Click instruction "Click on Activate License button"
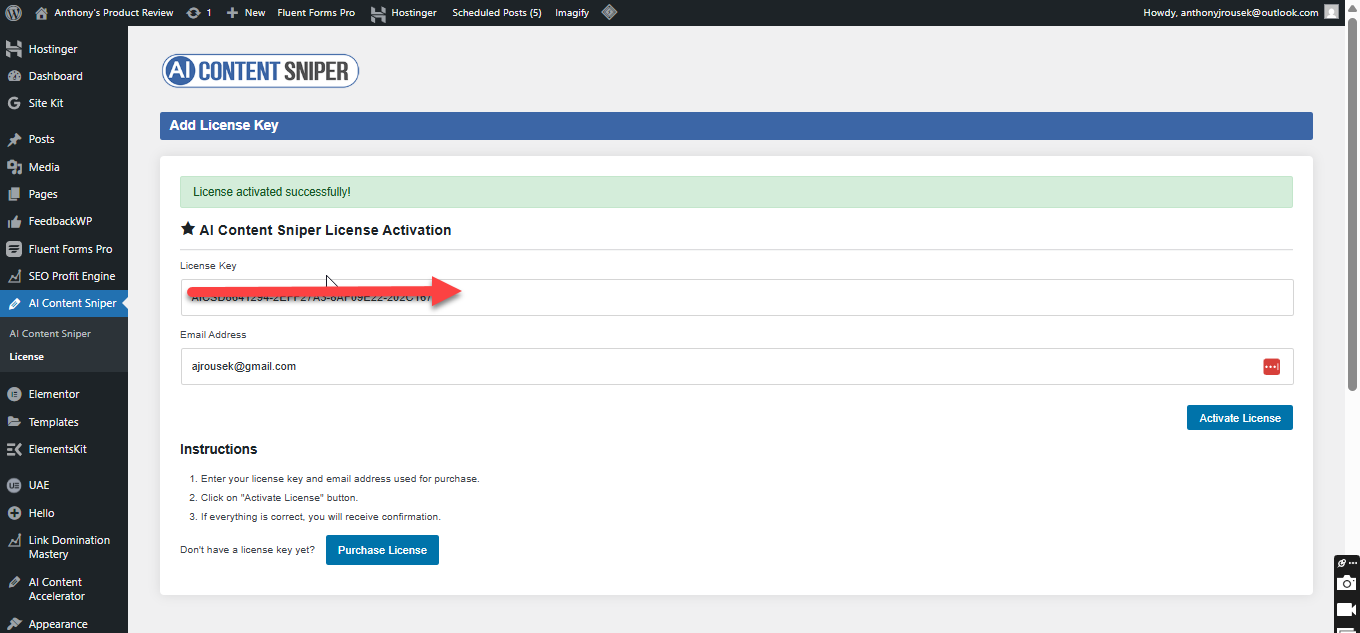 click(x=279, y=497)
